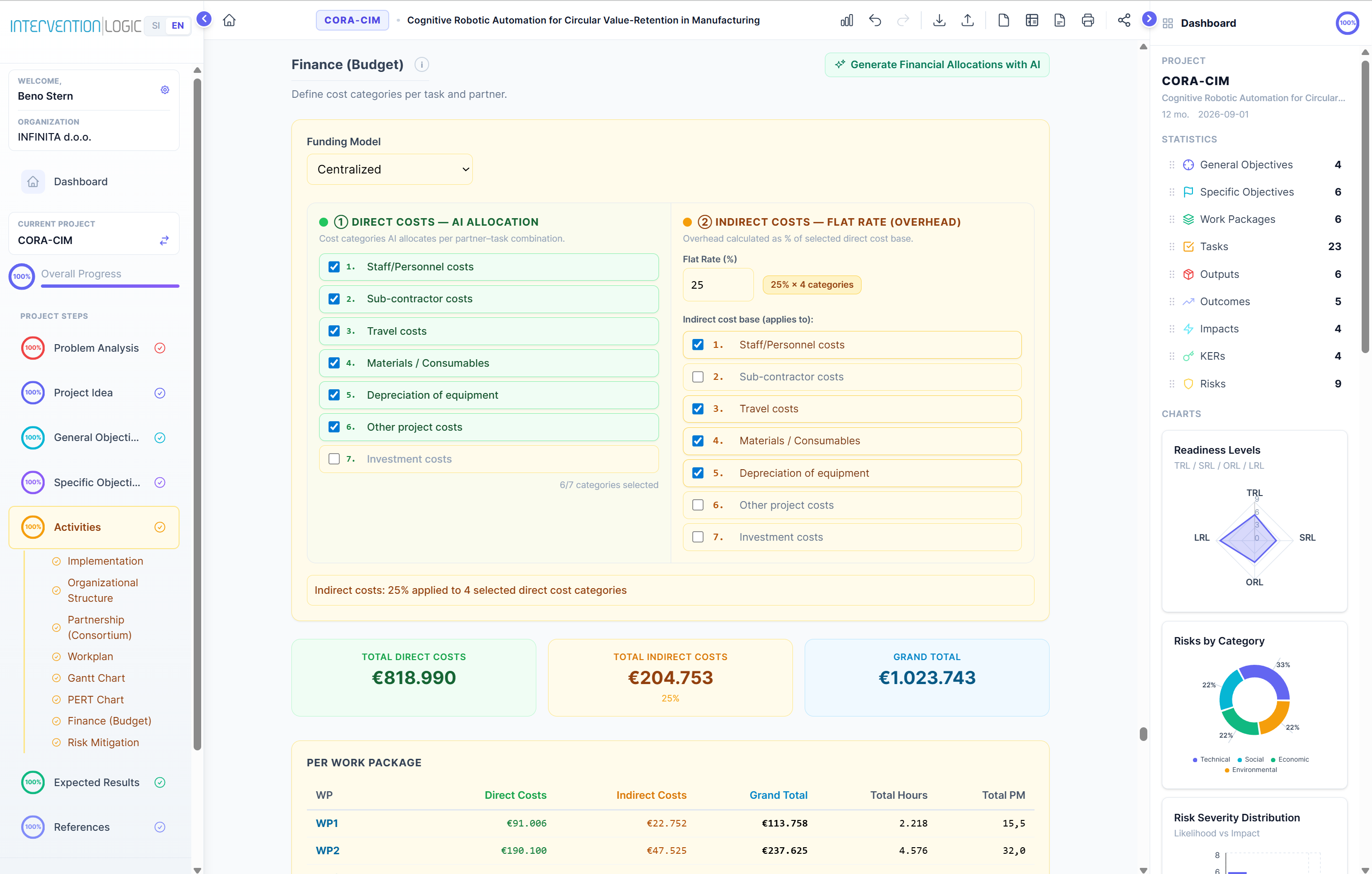Uncheck direct Staff/Personnel costs checkbox
Viewport: 1372px width, 874px height.
(x=334, y=267)
